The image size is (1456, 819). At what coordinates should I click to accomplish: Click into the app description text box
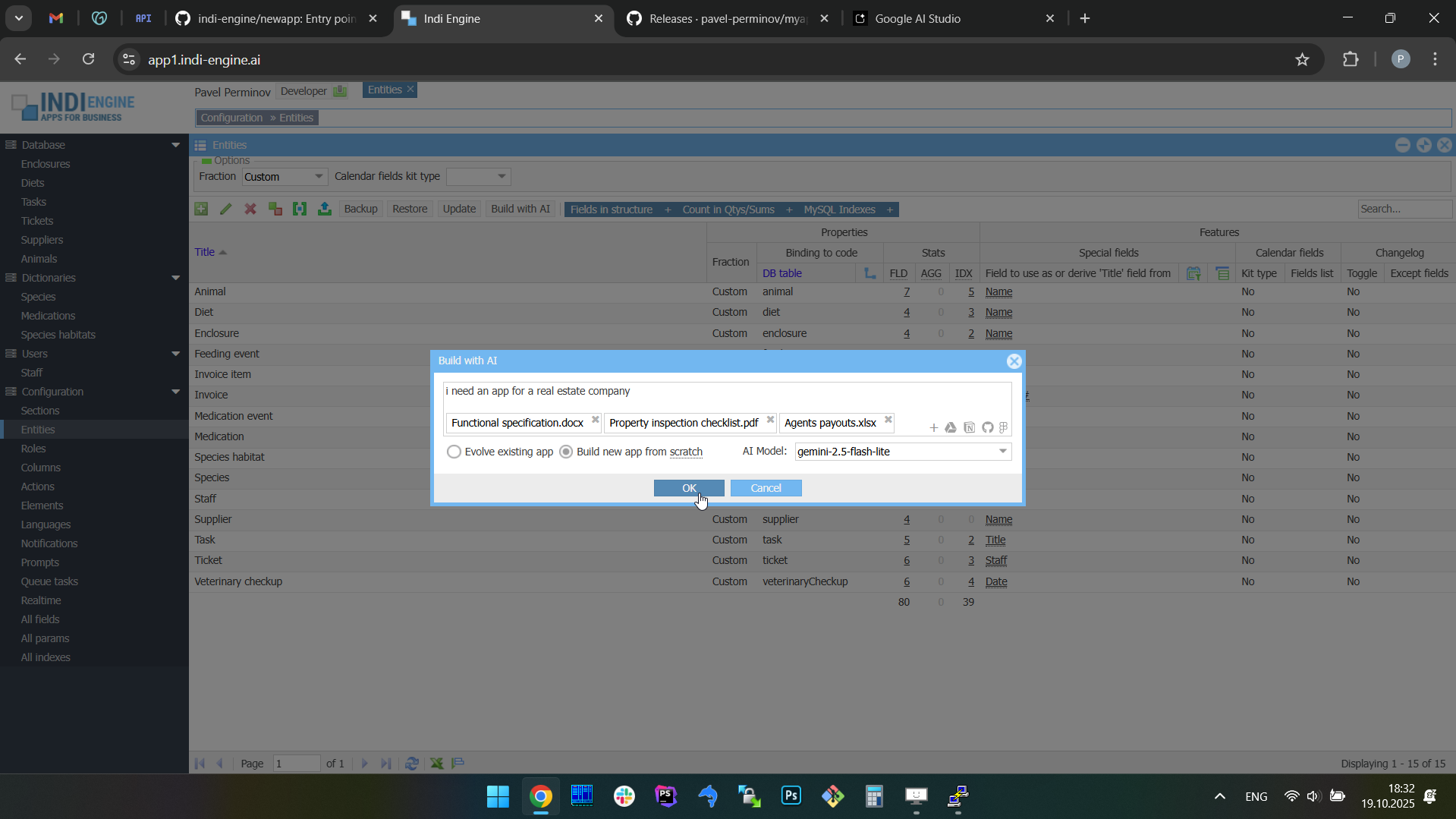(x=726, y=392)
